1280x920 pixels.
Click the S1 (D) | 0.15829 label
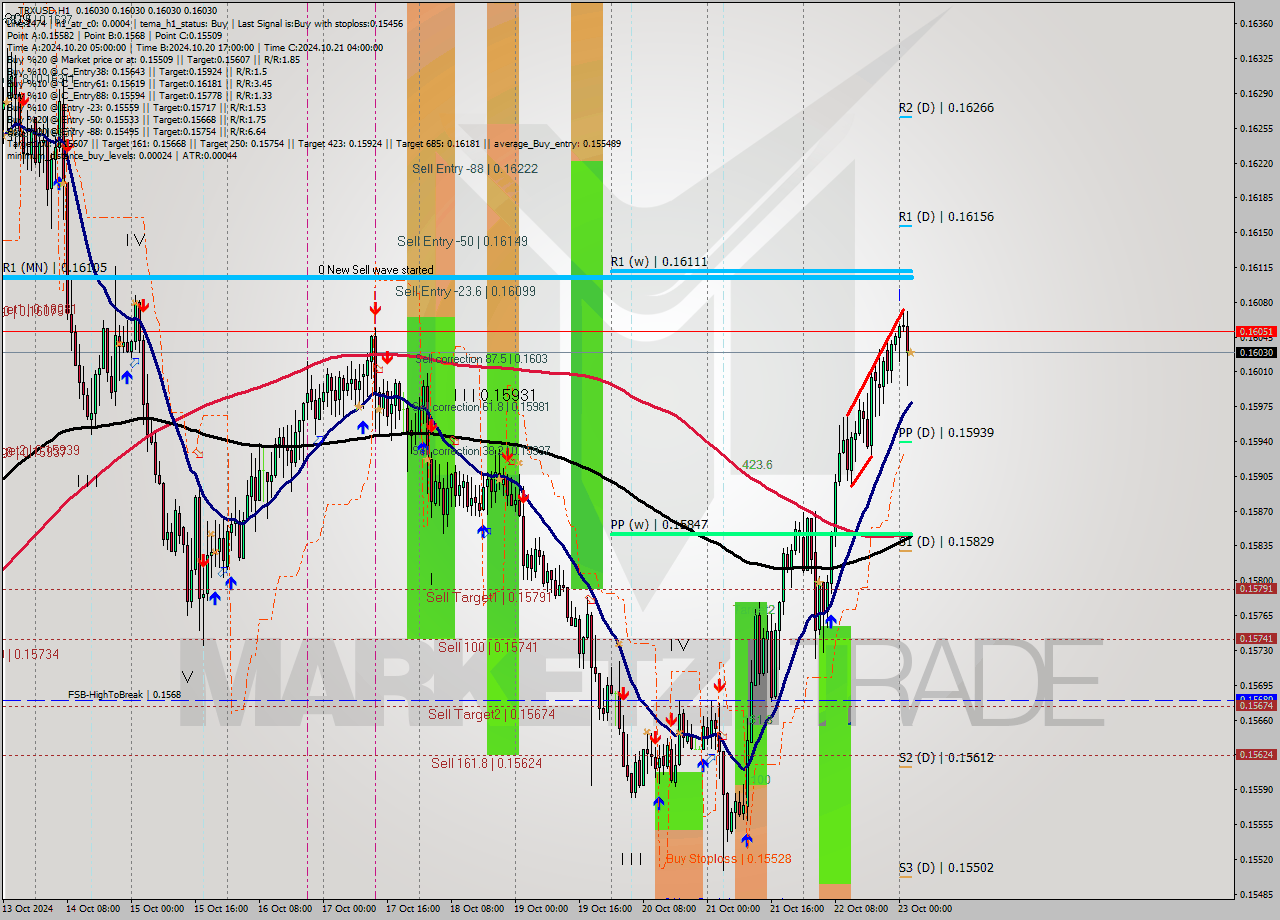coord(945,542)
